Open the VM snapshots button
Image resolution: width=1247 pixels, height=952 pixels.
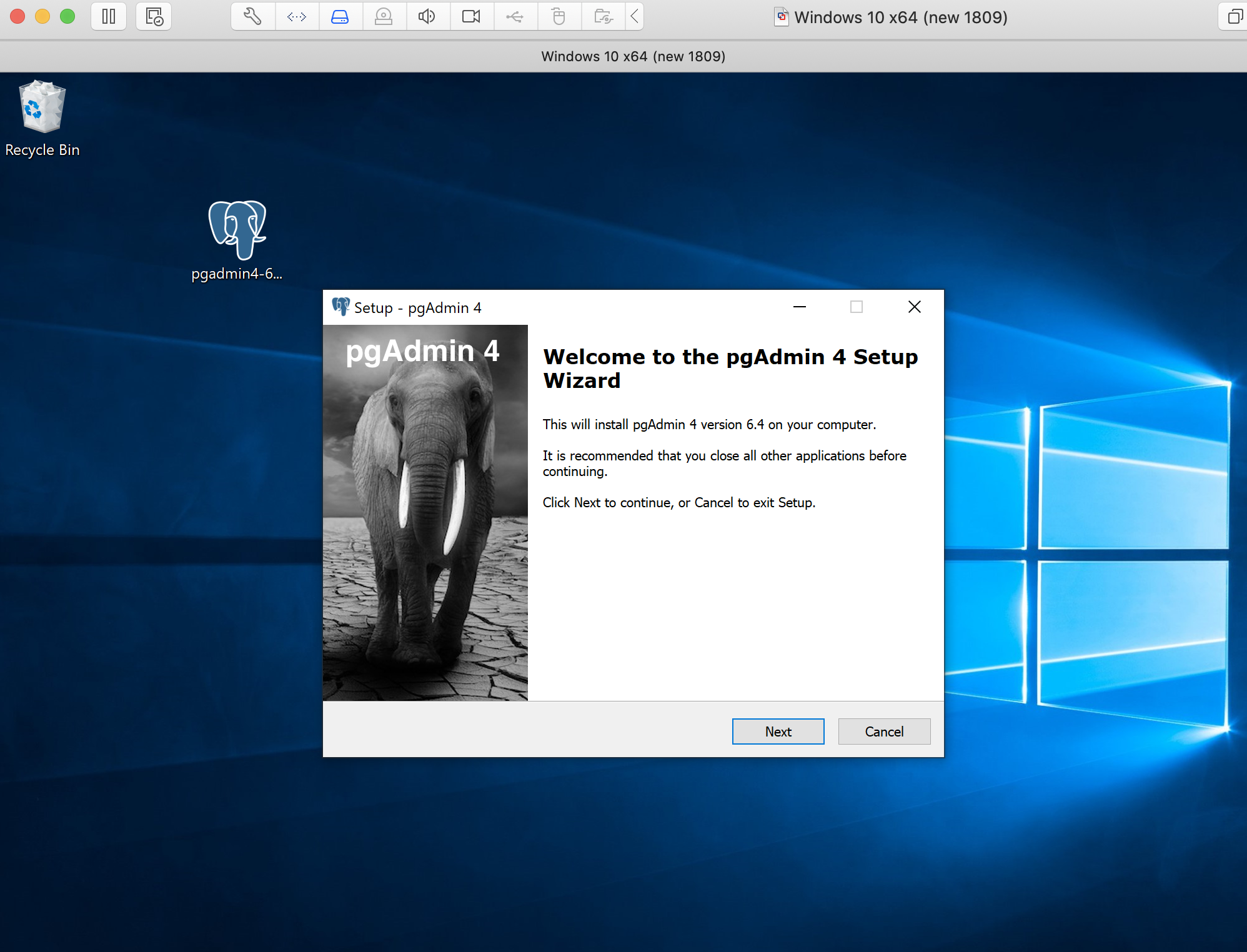pos(154,16)
